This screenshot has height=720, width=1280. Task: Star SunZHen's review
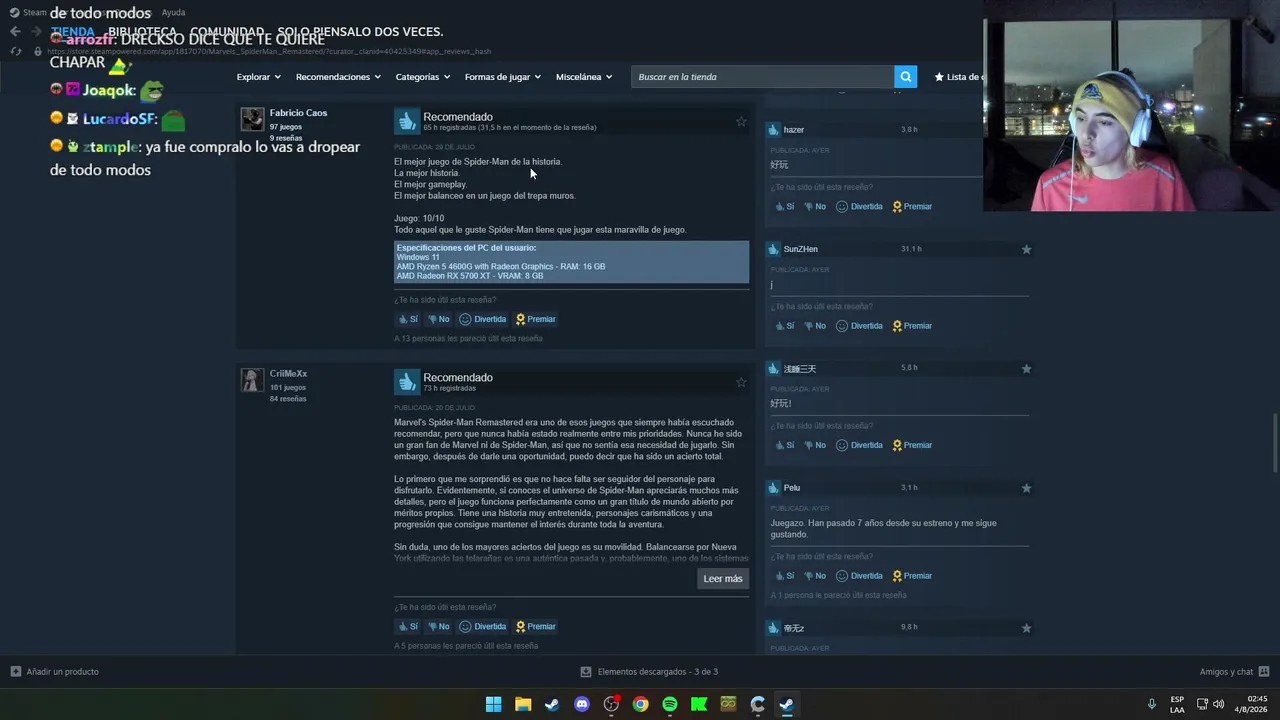tap(1026, 249)
